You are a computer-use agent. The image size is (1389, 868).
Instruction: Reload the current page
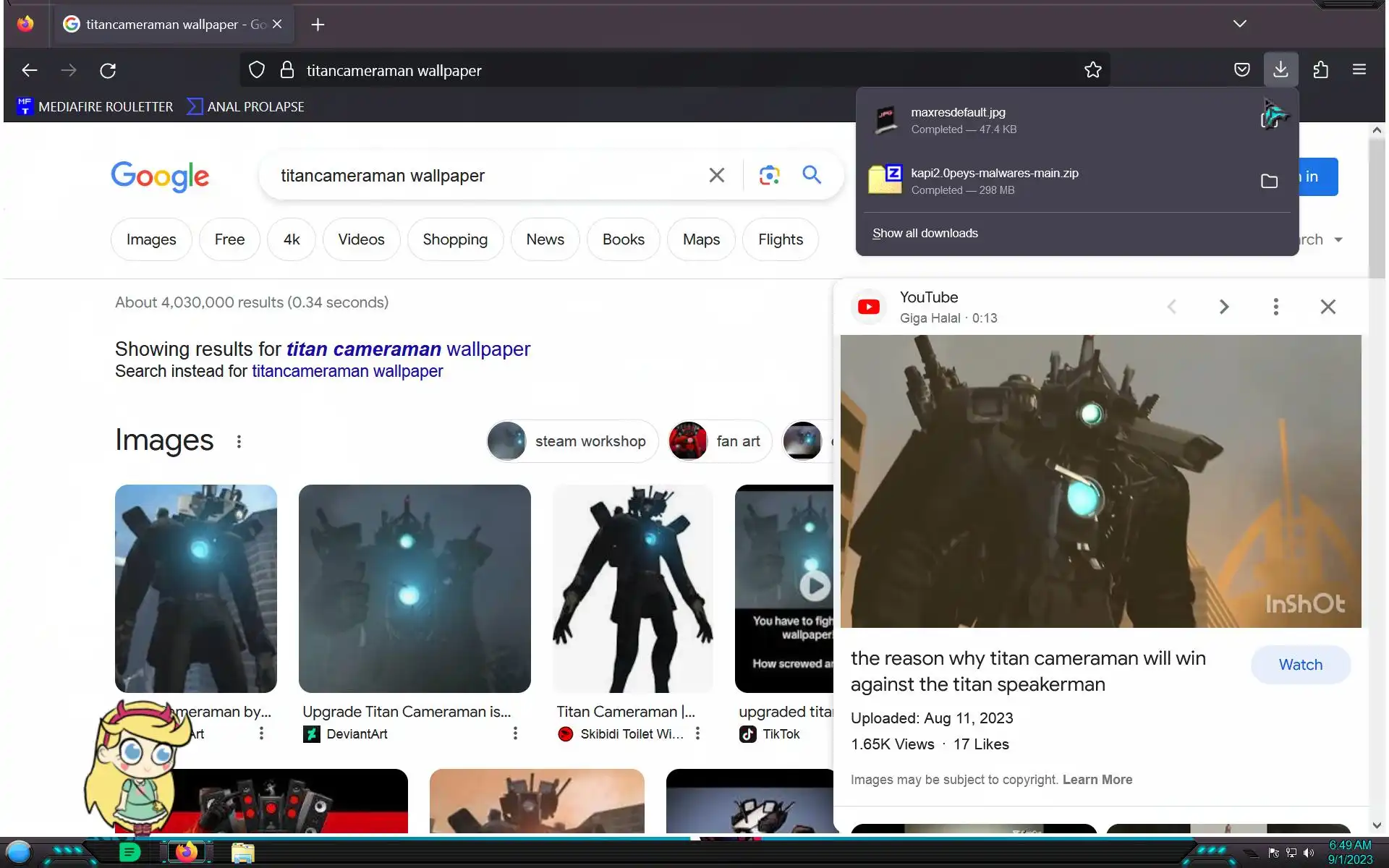(108, 70)
